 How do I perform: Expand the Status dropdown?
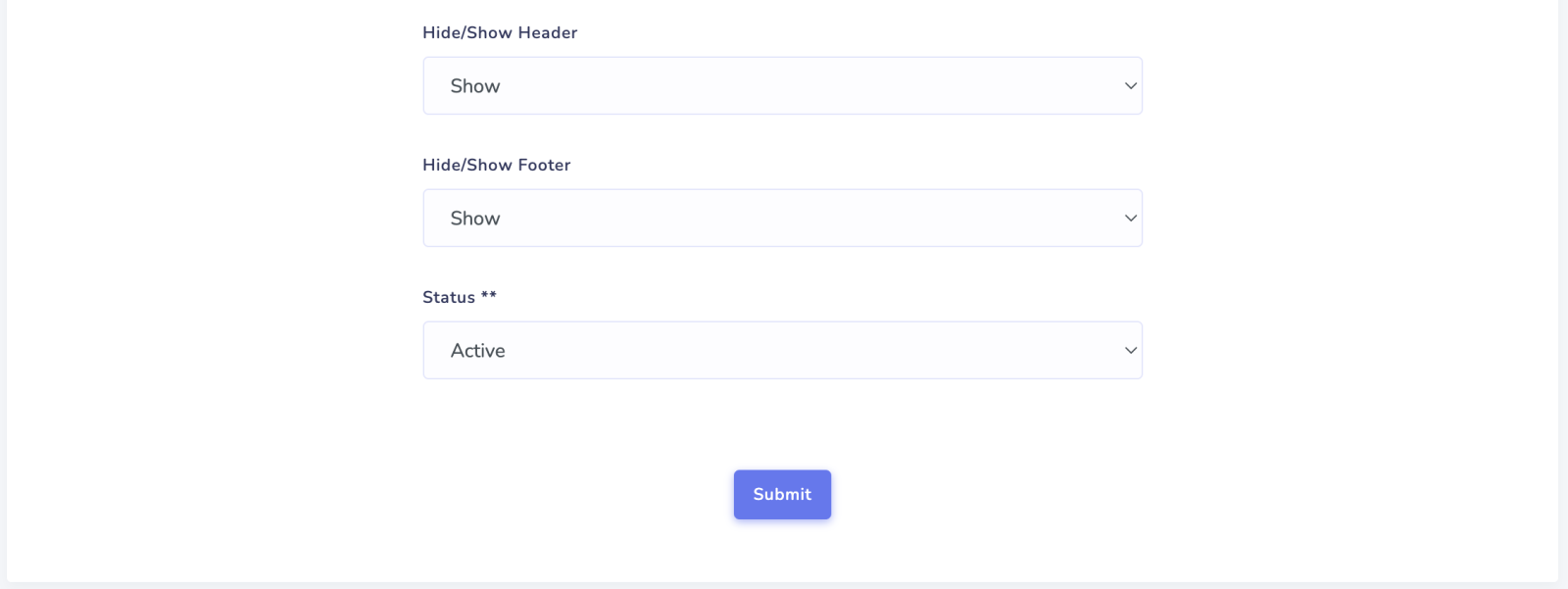click(x=782, y=351)
